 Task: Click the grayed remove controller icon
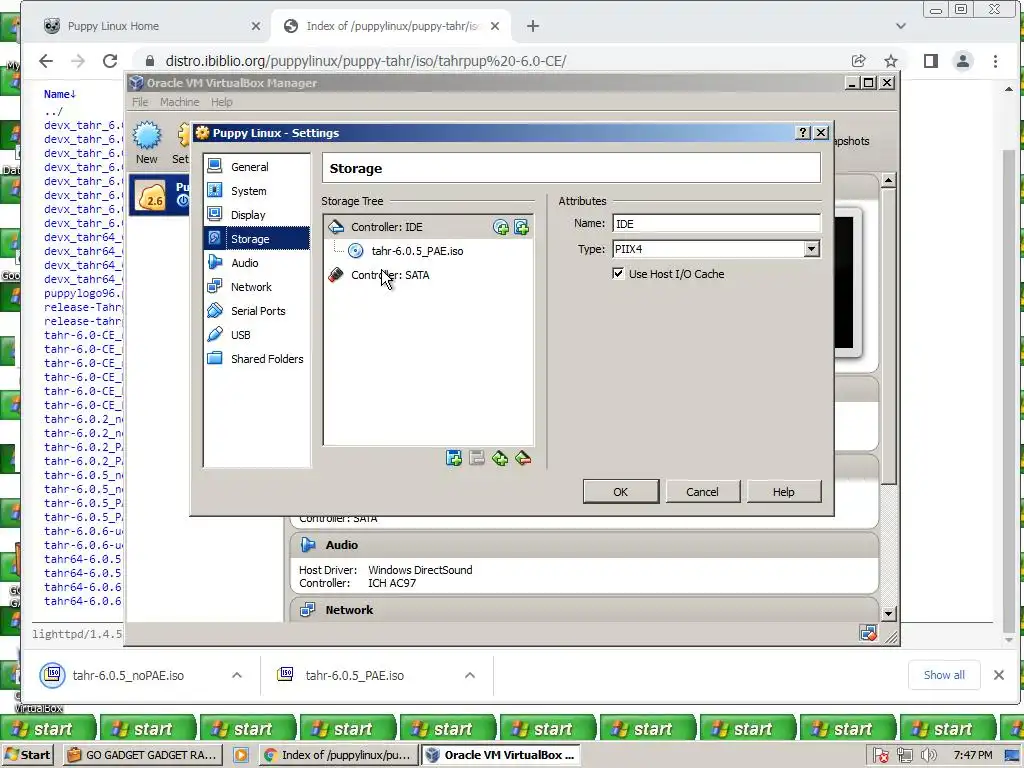477,458
